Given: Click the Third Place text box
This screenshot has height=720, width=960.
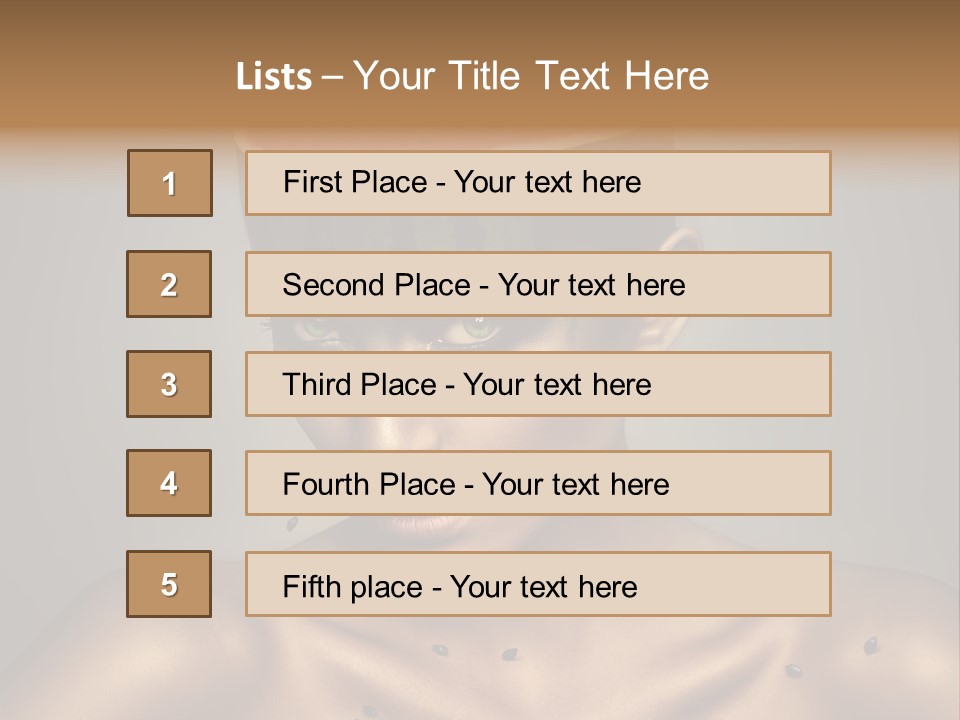Looking at the screenshot, I should [x=538, y=384].
